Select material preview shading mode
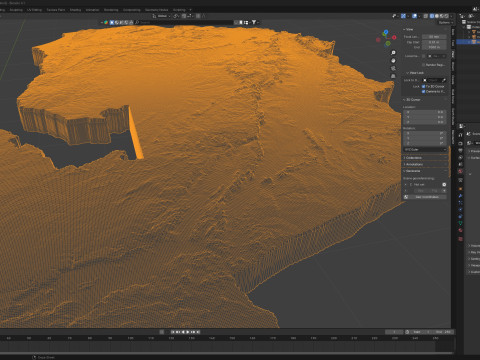This screenshot has width=480, height=360. tap(442, 16)
